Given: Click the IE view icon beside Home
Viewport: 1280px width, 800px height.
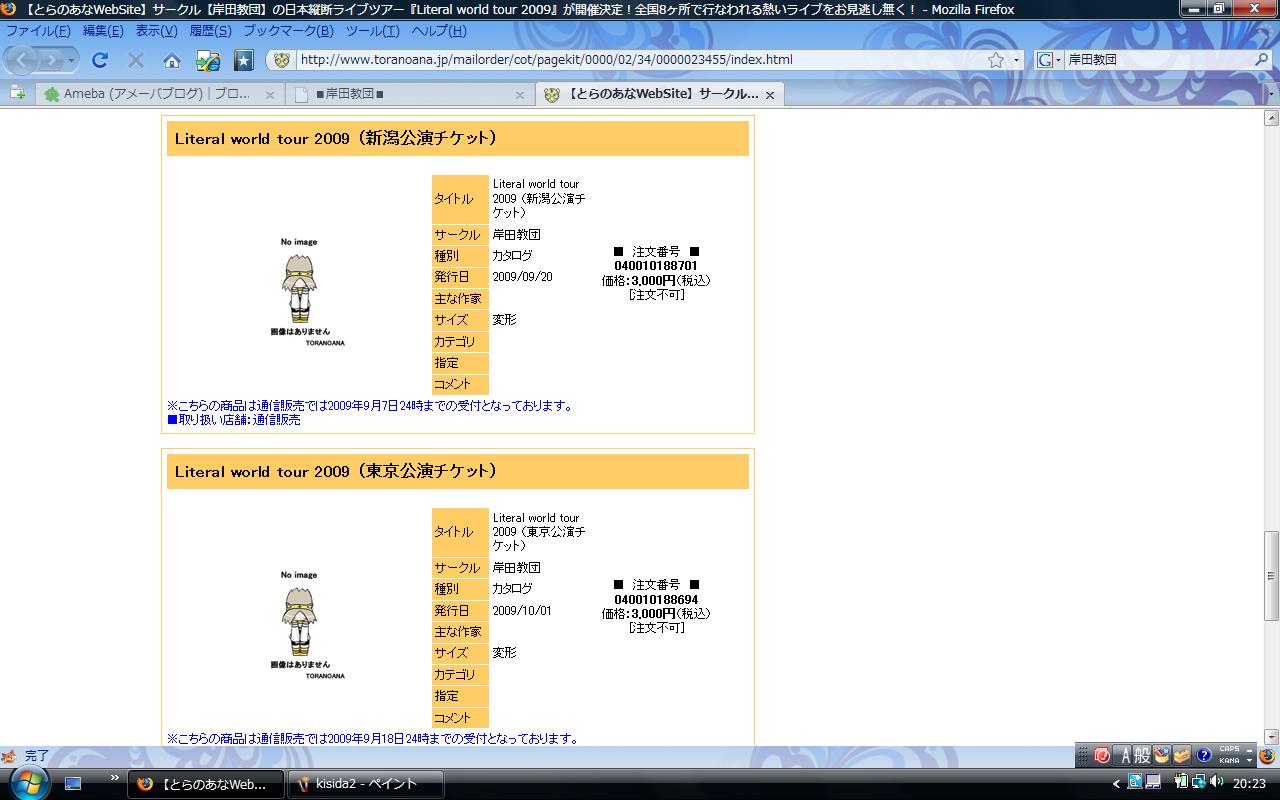Looking at the screenshot, I should 208,60.
